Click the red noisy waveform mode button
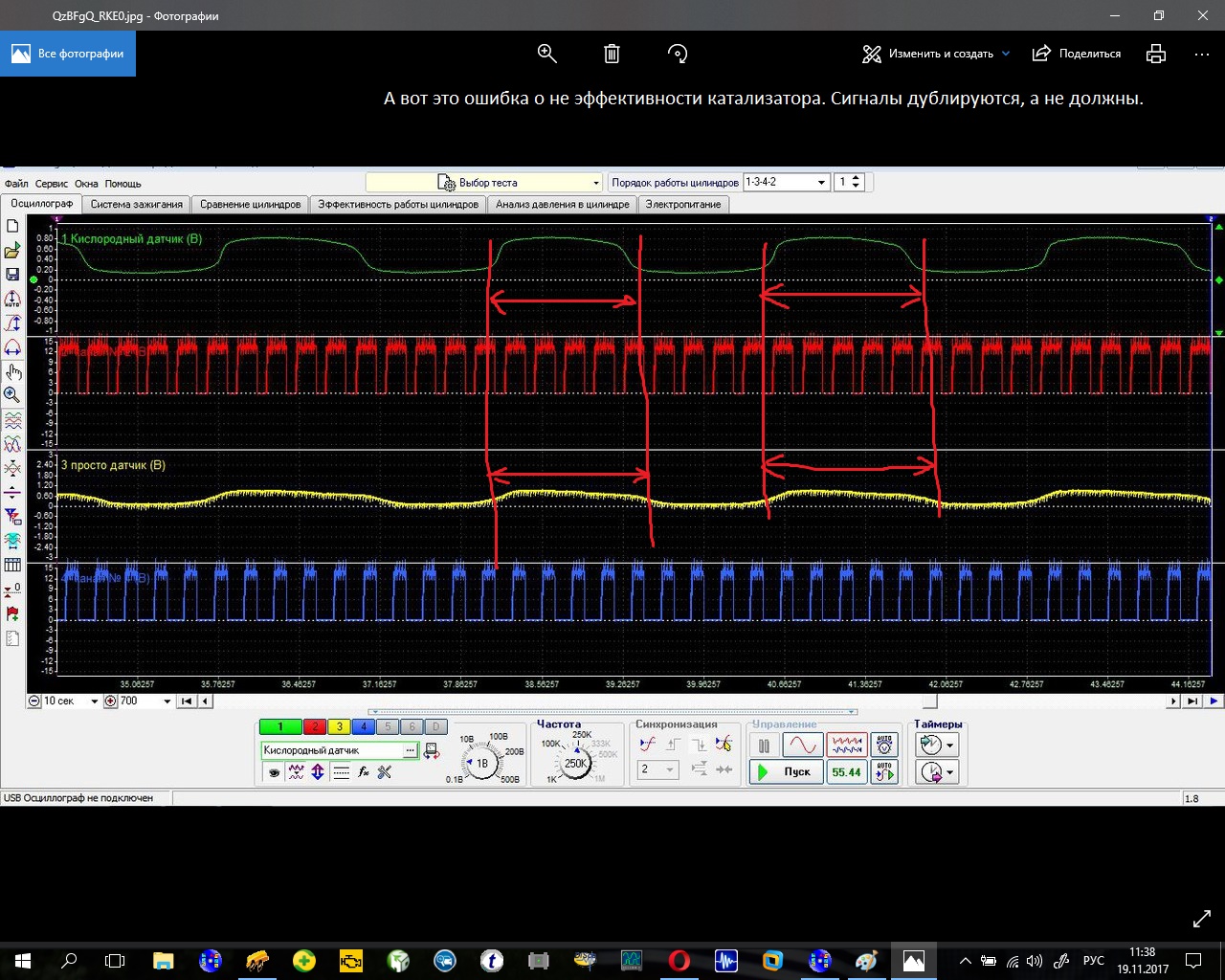This screenshot has height=980, width=1225. tap(847, 745)
